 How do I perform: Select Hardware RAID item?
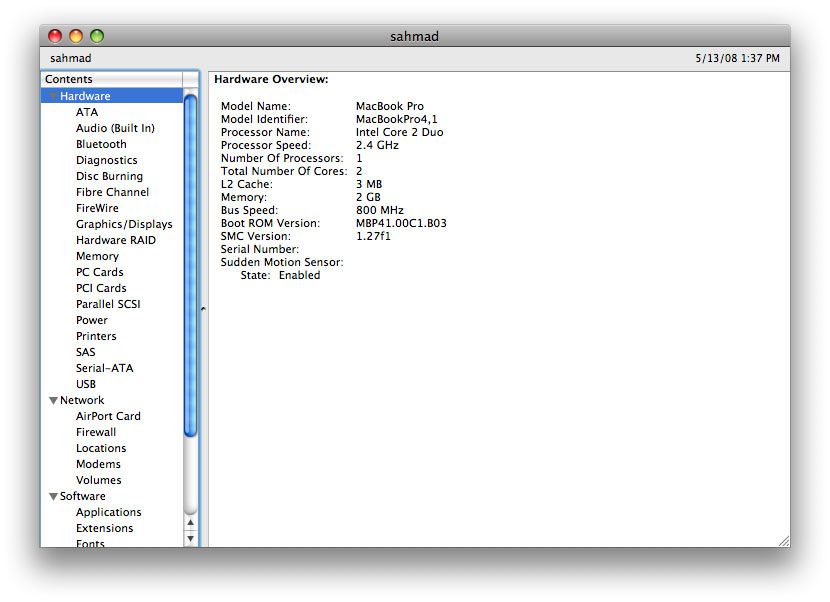coord(115,240)
